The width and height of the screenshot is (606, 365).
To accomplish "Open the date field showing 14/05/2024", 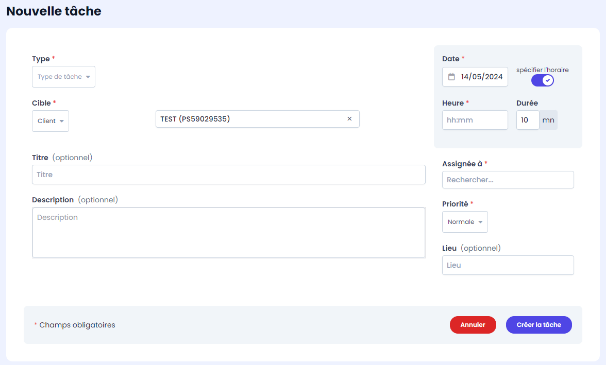I will (475, 77).
